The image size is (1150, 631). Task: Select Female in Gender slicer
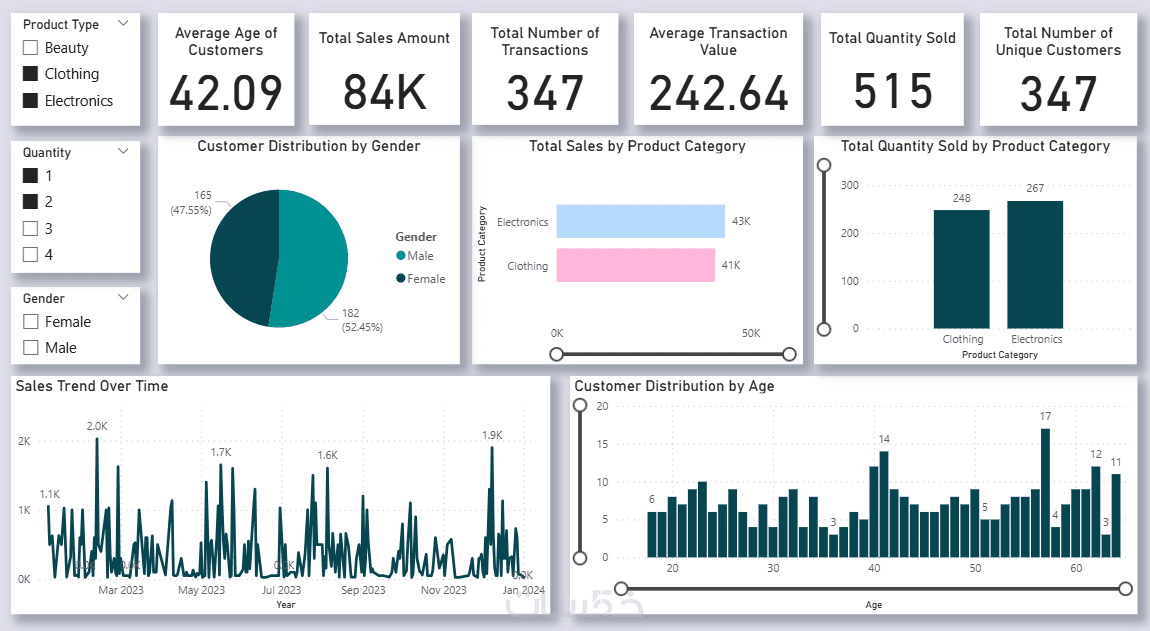point(30,321)
